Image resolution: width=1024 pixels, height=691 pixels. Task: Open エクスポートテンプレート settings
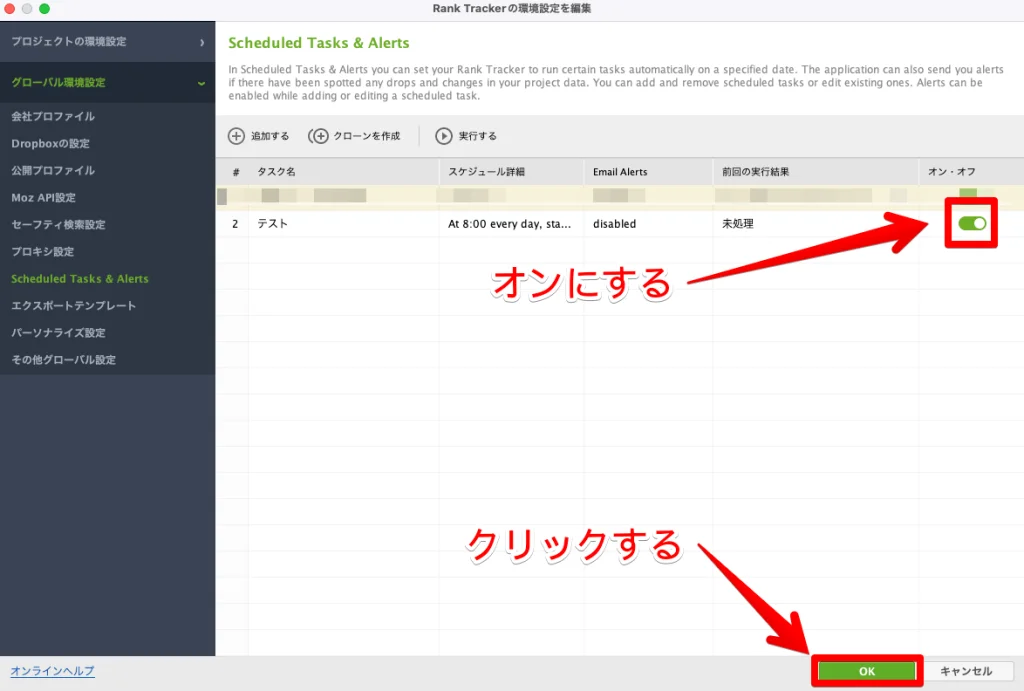pos(74,306)
